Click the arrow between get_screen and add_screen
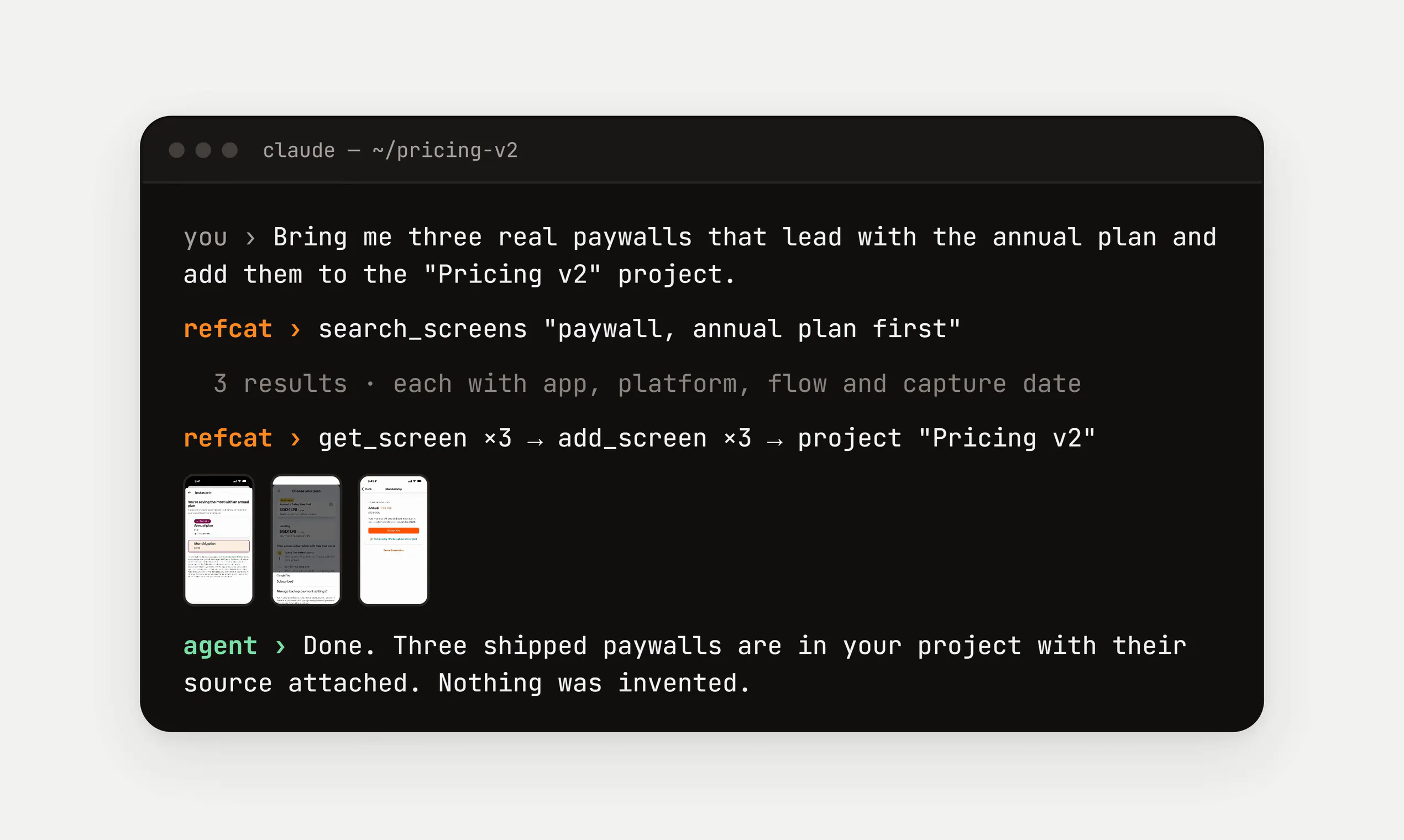1404x840 pixels. (535, 441)
